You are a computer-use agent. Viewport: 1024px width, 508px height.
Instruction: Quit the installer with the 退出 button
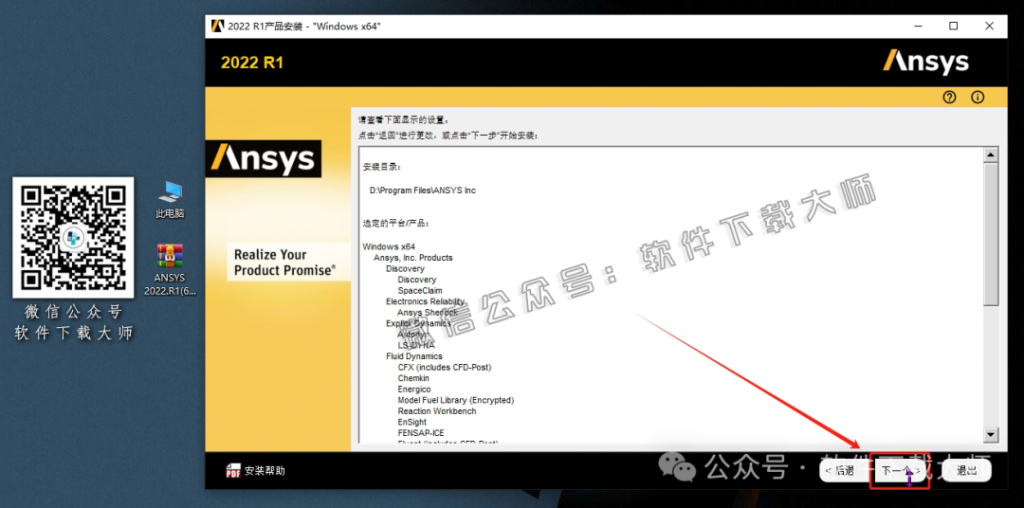point(967,471)
